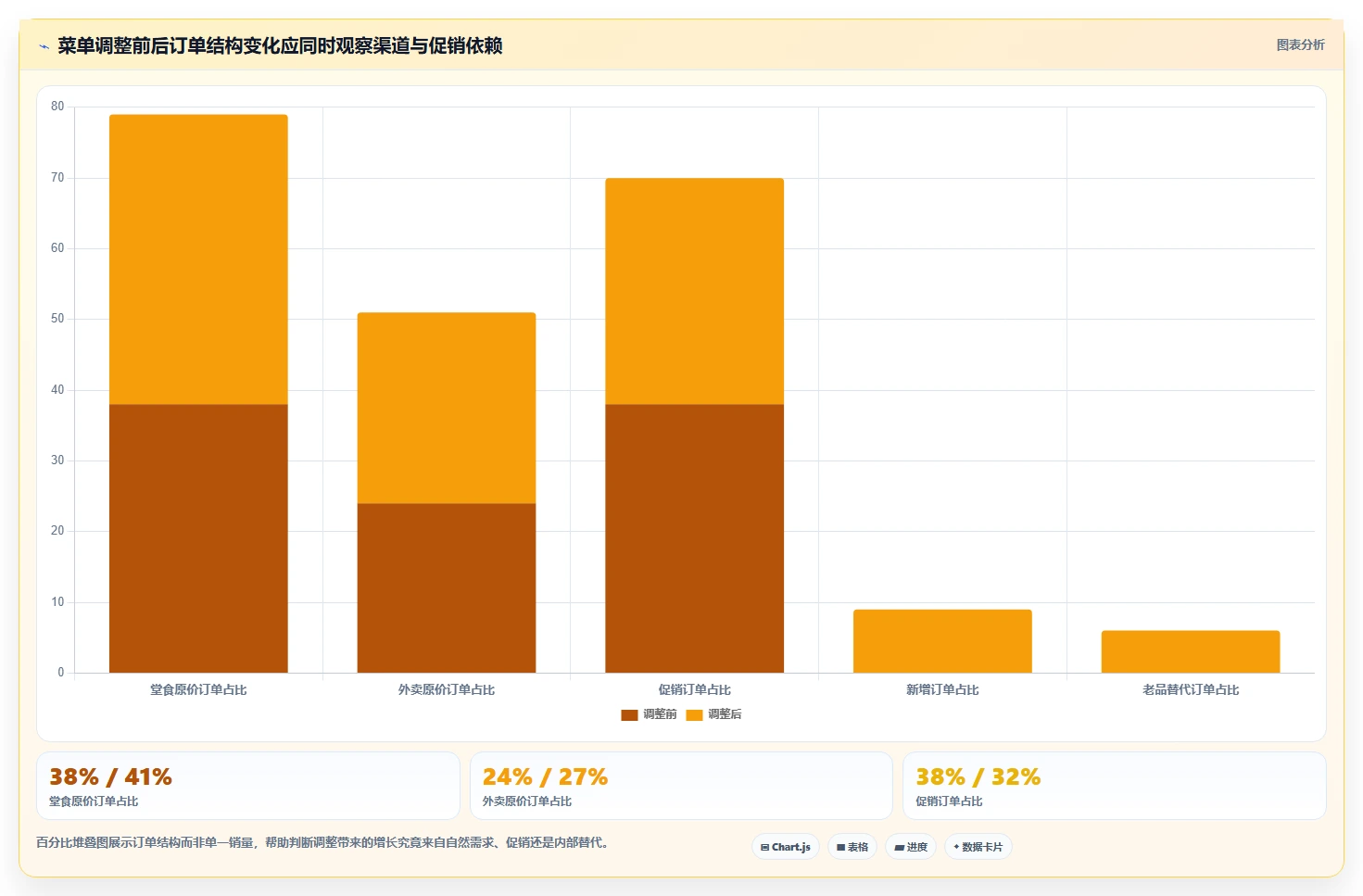Select the Chart.js chip
1363x896 pixels.
click(x=786, y=847)
